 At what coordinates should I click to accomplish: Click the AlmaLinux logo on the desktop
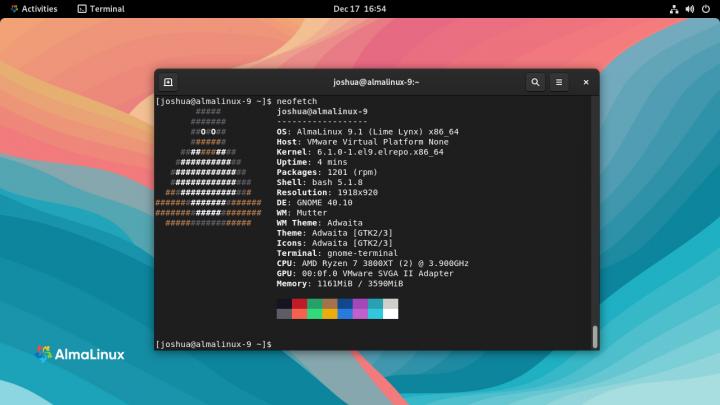[x=71, y=352]
